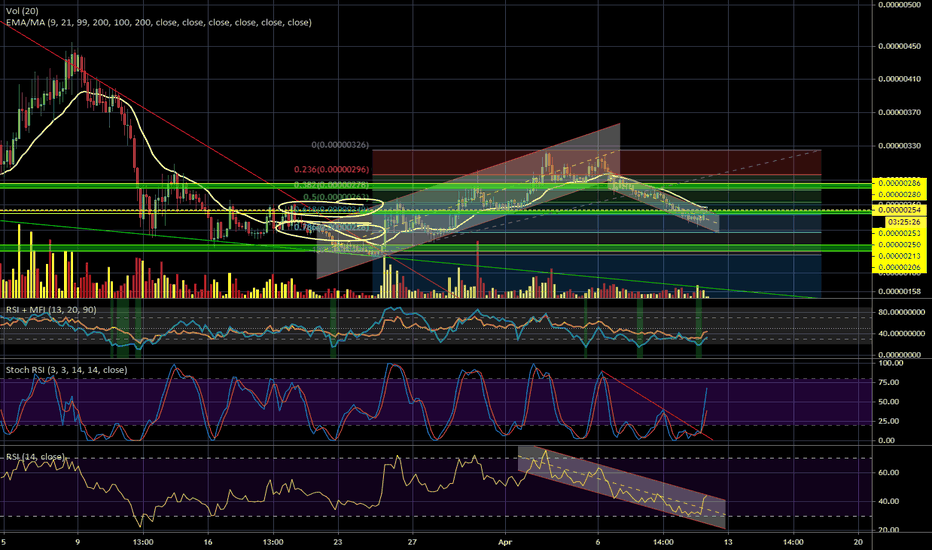
Task: Click the Apr date label on time axis
Action: pyautogui.click(x=505, y=542)
